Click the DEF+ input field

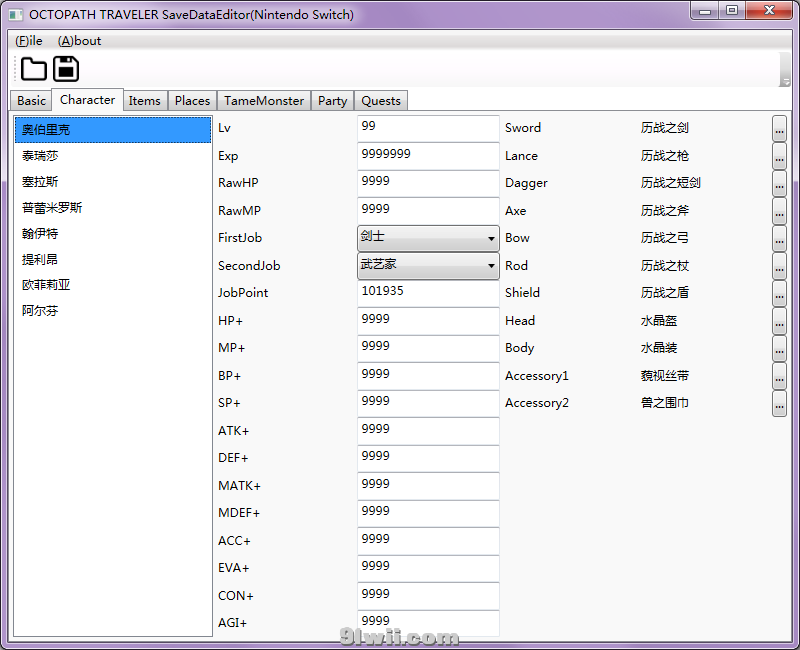click(x=428, y=459)
